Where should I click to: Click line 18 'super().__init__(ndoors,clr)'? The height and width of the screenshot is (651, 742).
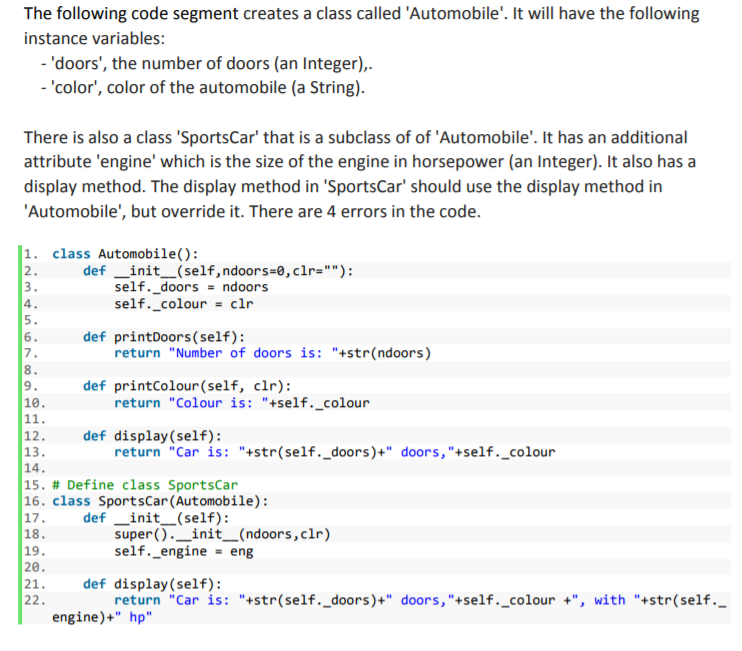(x=222, y=534)
